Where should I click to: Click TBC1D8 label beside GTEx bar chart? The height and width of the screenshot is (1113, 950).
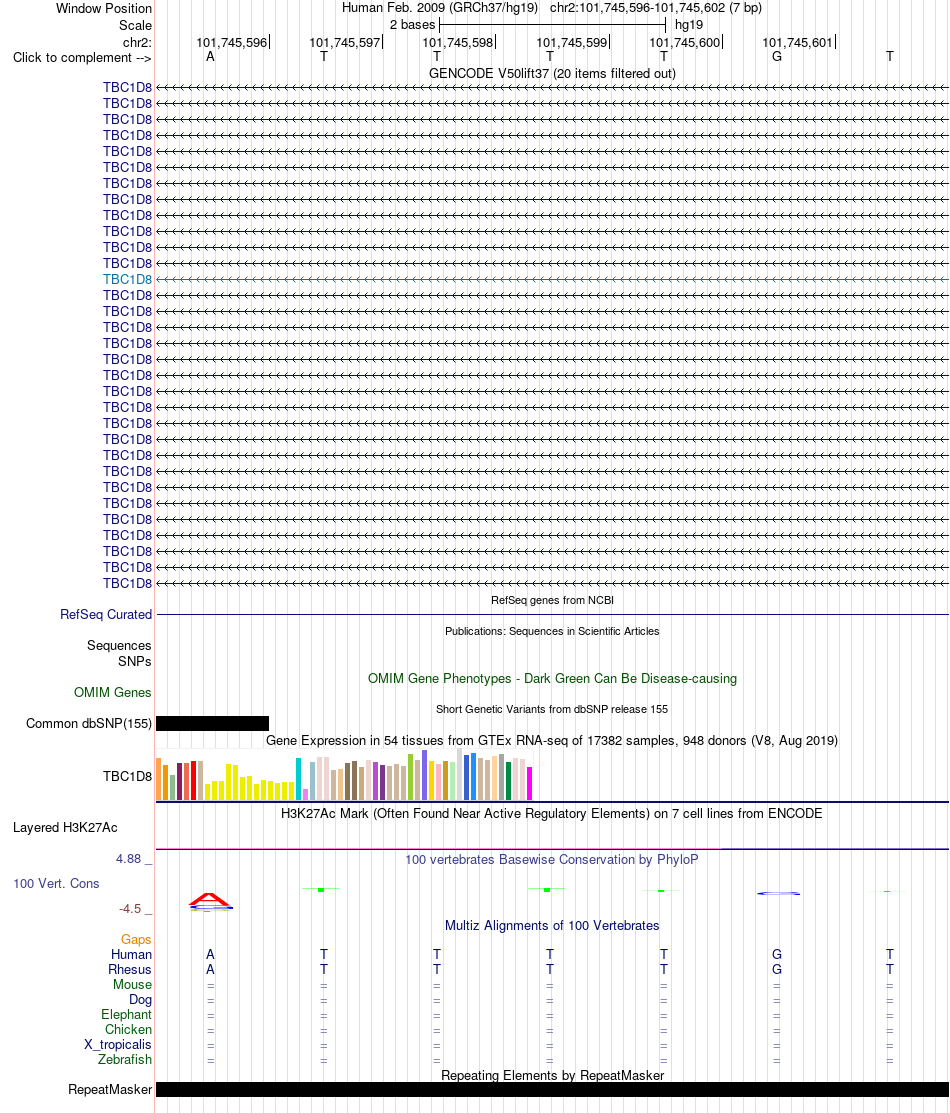[x=127, y=777]
